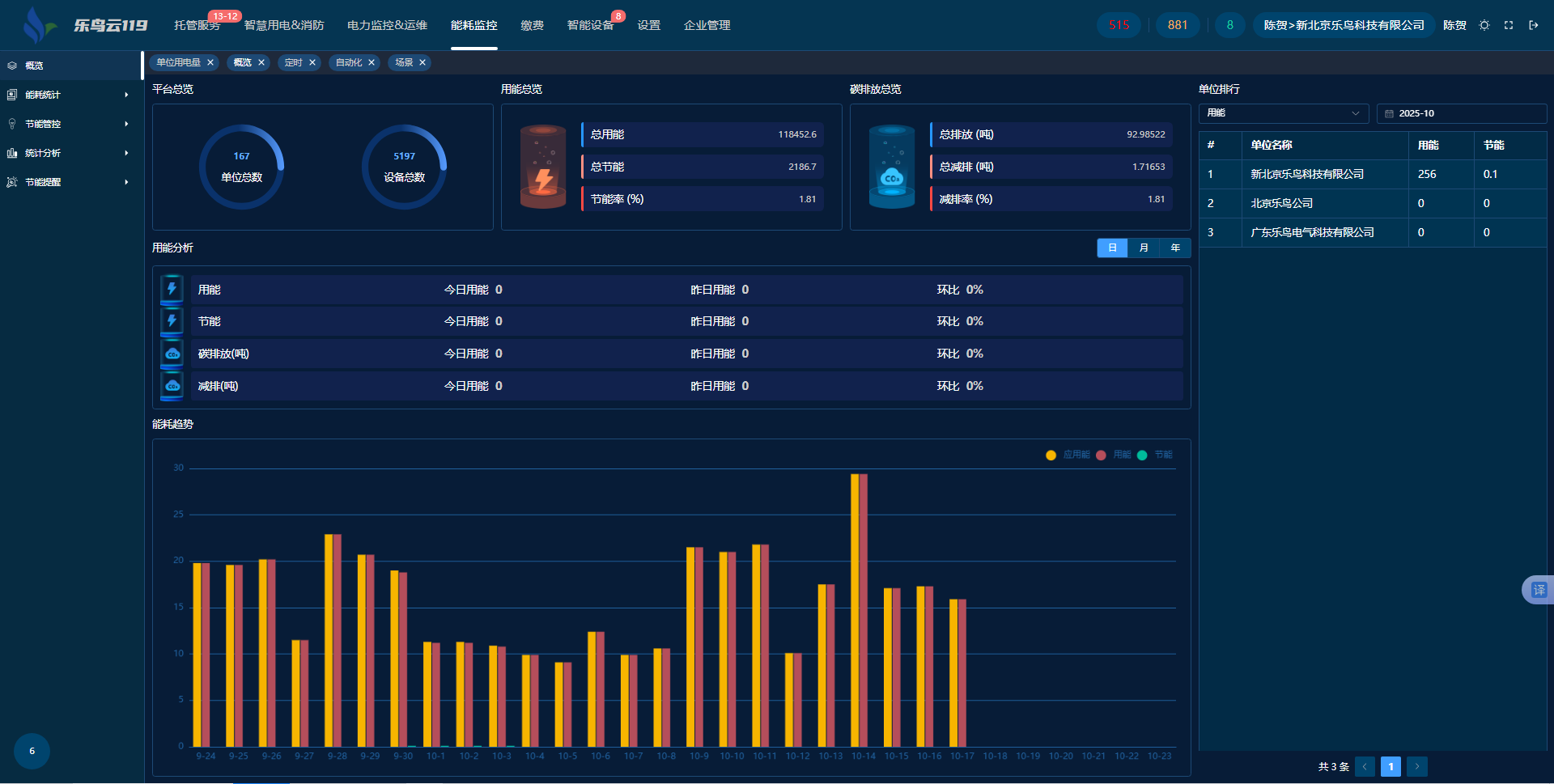
Task: Go to the next ranking page arrow
Action: tap(1416, 766)
